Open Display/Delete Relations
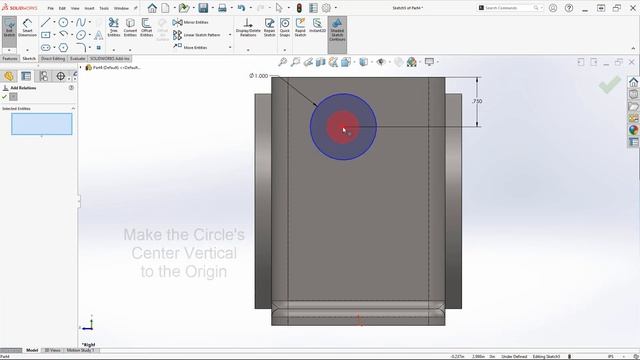640x360 pixels. pyautogui.click(x=248, y=28)
